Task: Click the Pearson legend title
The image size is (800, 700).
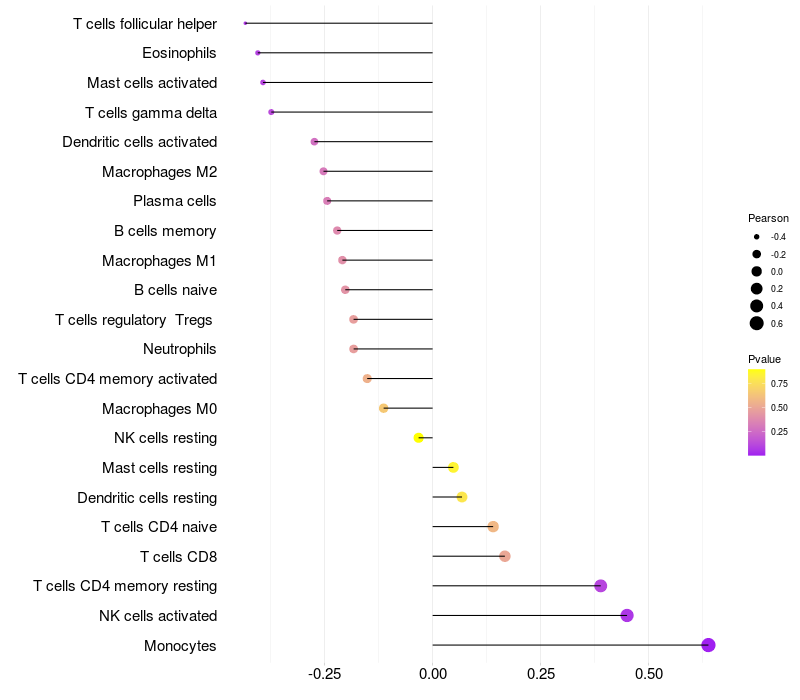Action: (x=768, y=218)
